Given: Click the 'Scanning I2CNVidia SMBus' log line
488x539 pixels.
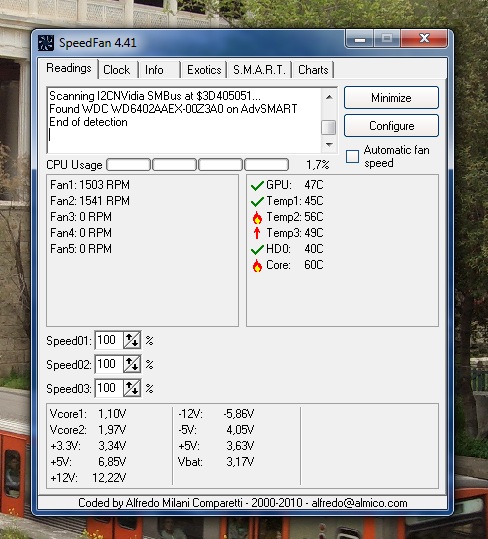Looking at the screenshot, I should click(155, 96).
